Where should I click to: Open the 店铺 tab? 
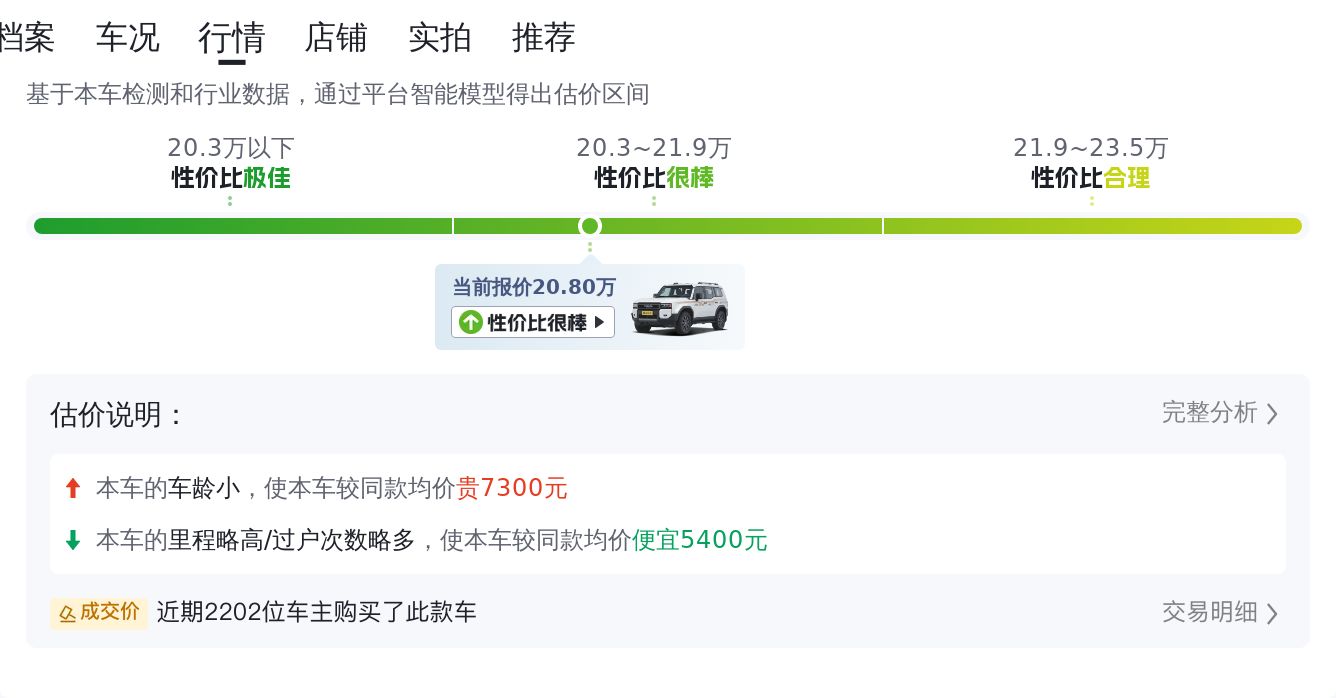click(335, 38)
